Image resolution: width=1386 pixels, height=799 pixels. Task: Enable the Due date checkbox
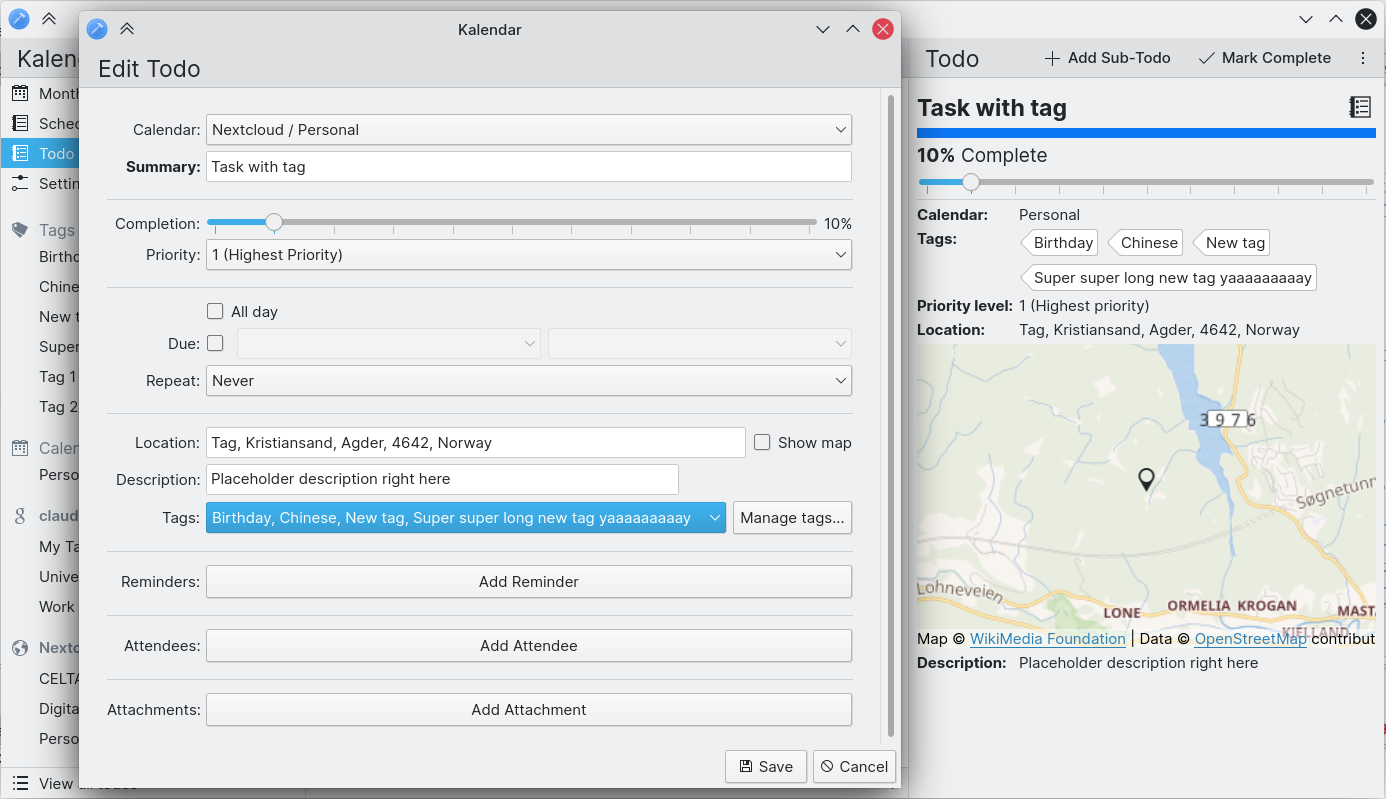pyautogui.click(x=215, y=343)
